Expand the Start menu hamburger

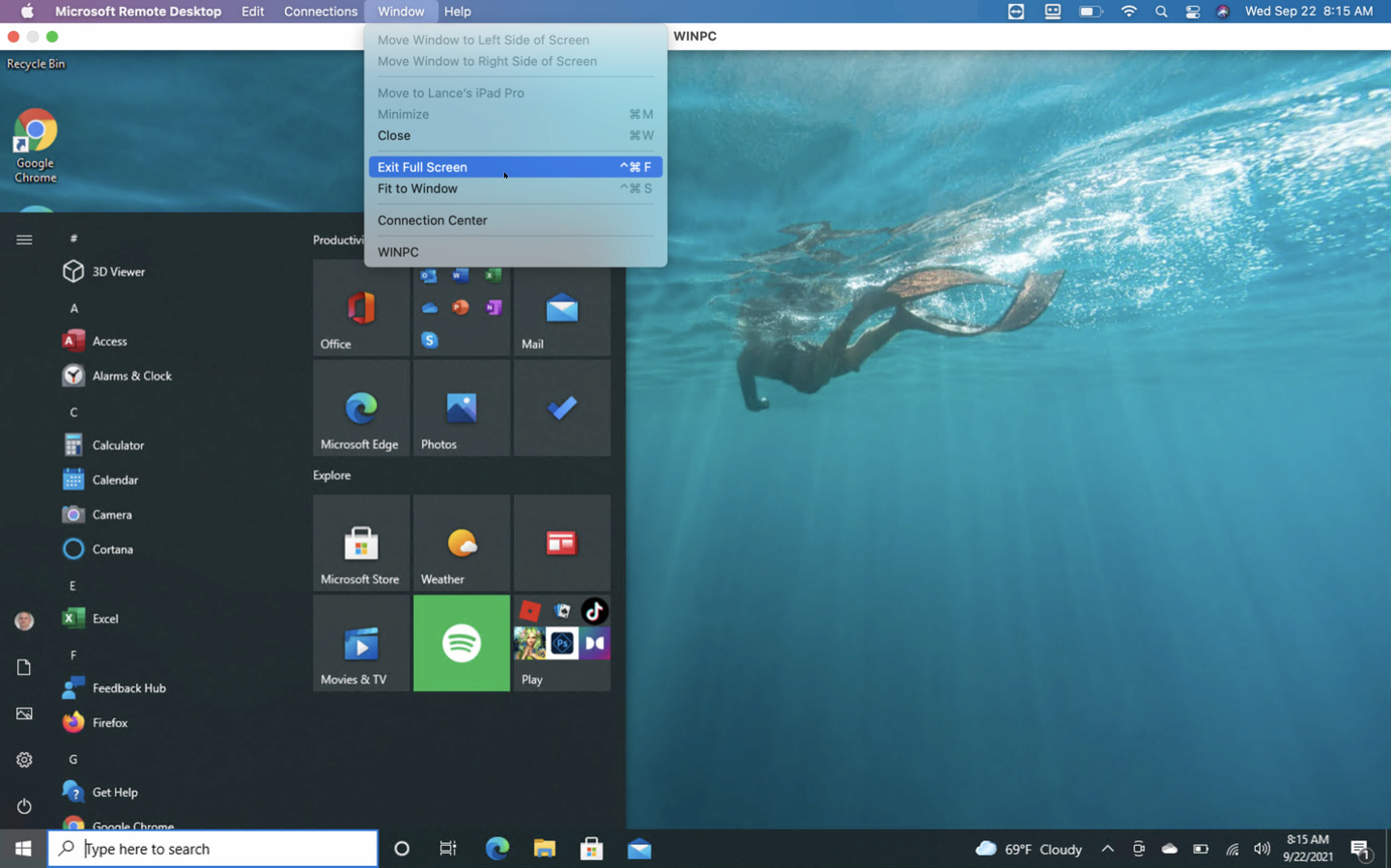pos(24,239)
